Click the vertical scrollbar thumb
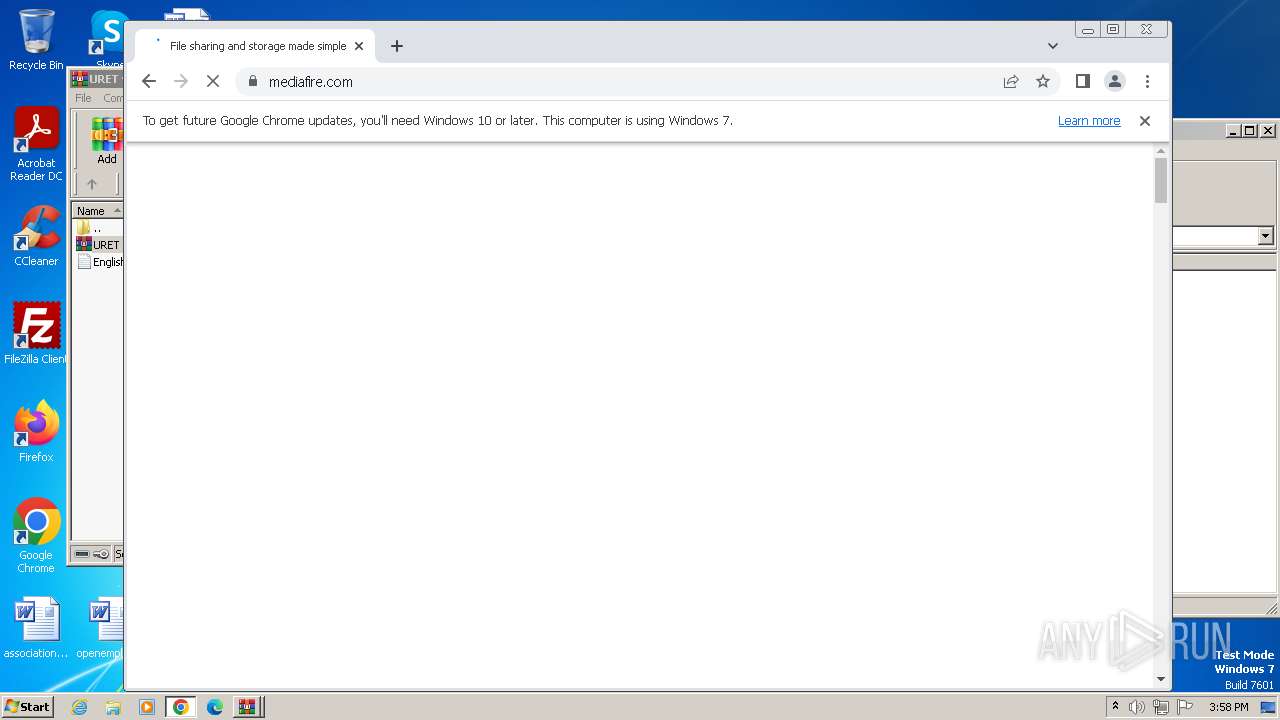The image size is (1280, 720). [1161, 181]
